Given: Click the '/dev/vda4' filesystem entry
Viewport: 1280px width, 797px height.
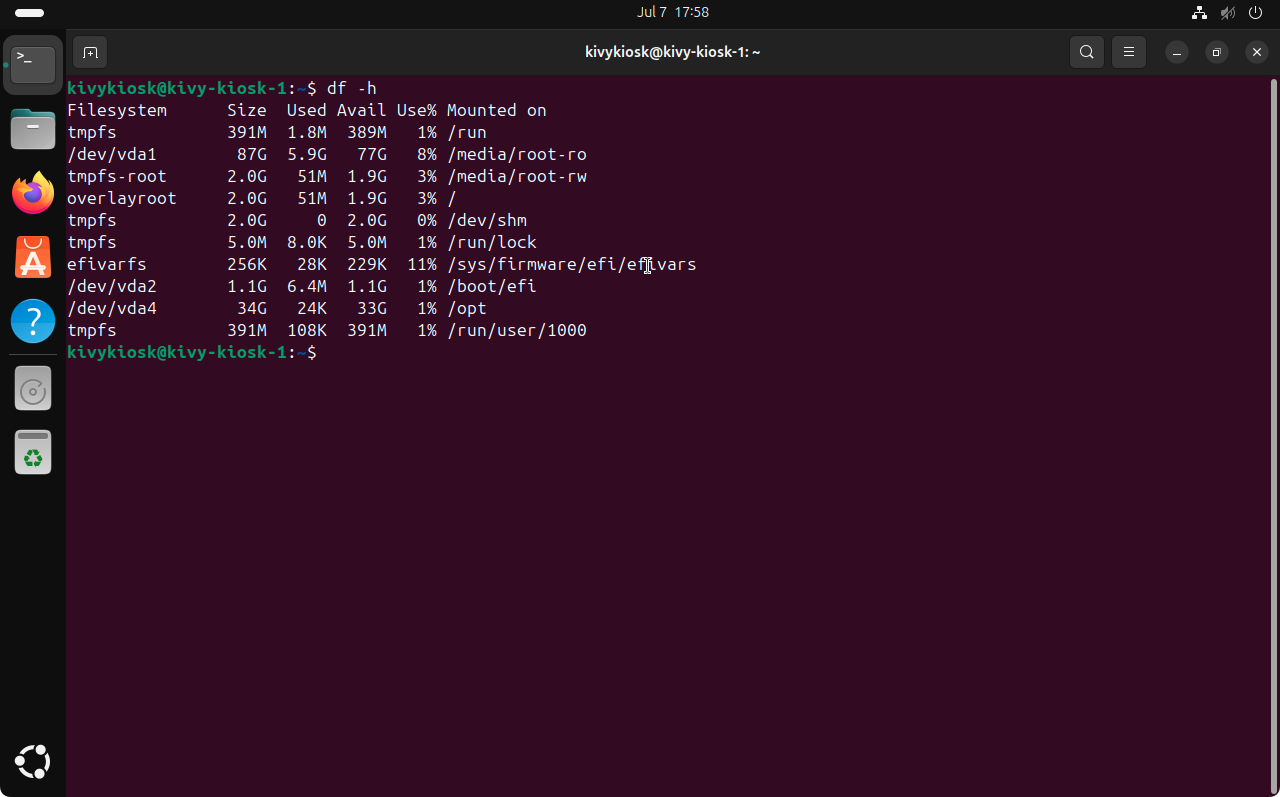Looking at the screenshot, I should [112, 308].
